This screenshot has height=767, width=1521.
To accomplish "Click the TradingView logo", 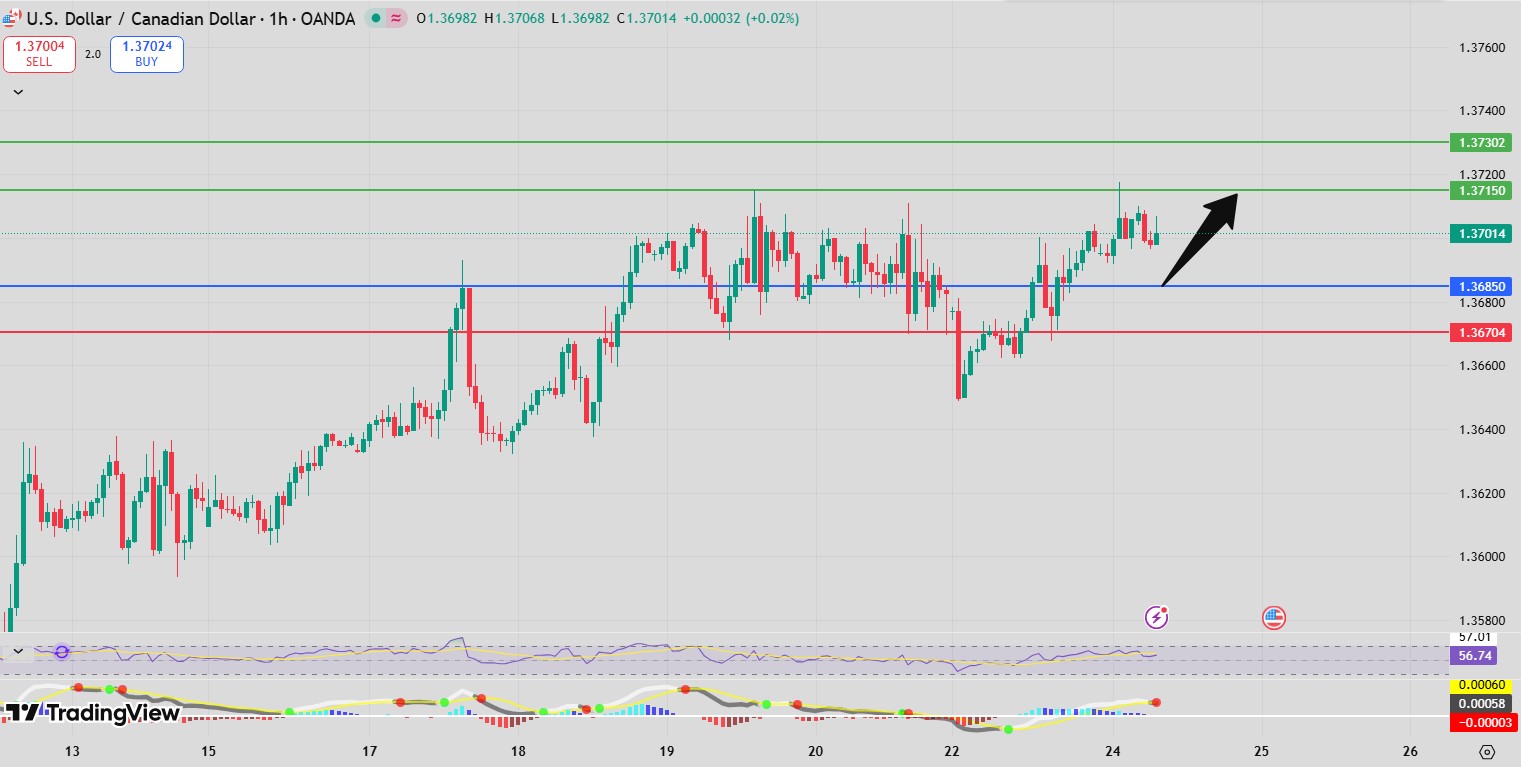I will click(92, 713).
